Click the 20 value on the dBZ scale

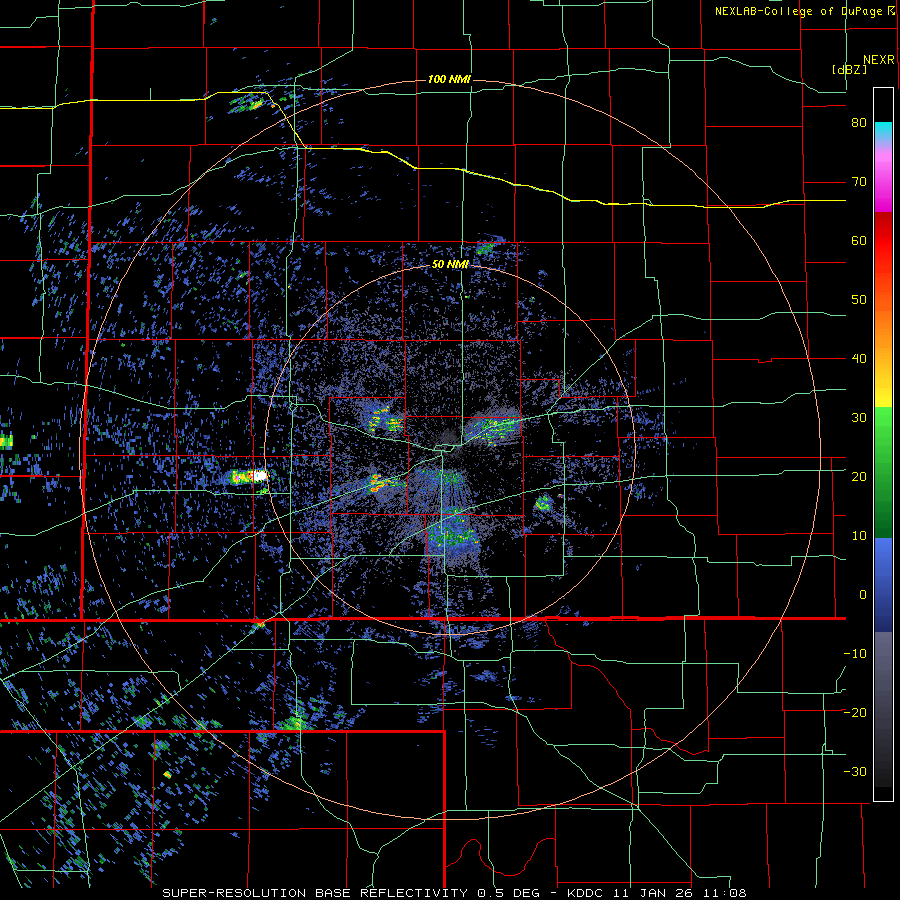point(859,477)
